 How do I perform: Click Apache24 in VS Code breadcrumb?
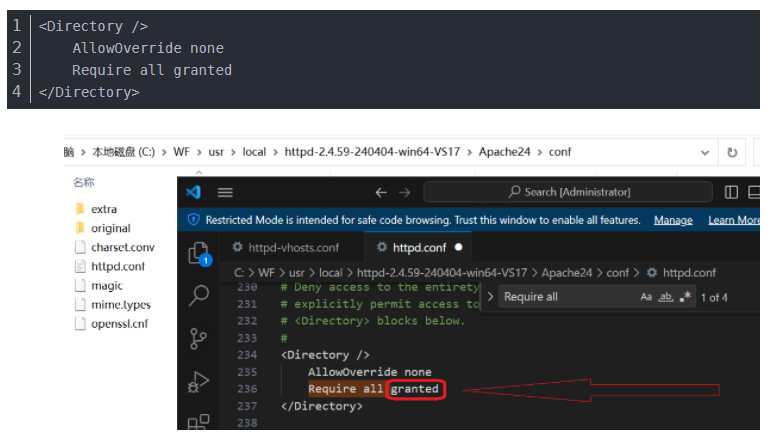(x=566, y=273)
